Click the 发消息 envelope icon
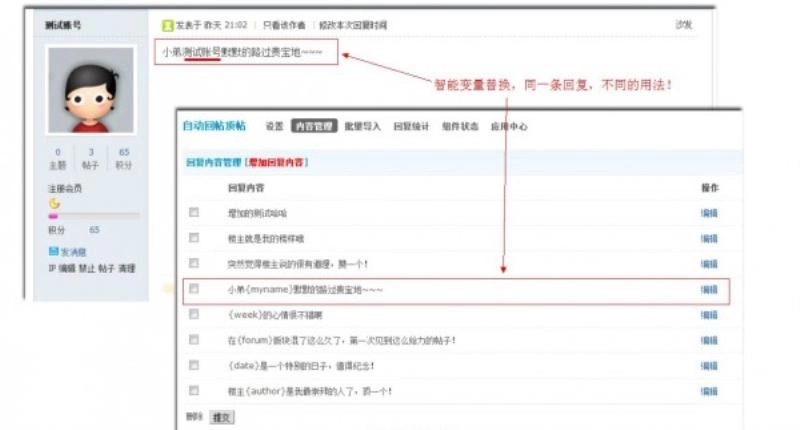 coord(54,251)
